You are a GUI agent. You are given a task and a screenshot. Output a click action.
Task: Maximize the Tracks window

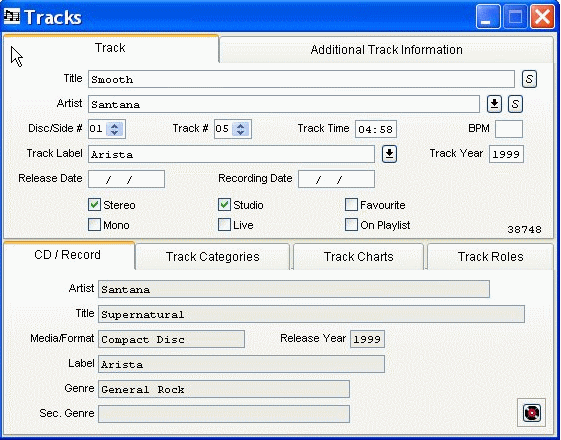[x=515, y=16]
